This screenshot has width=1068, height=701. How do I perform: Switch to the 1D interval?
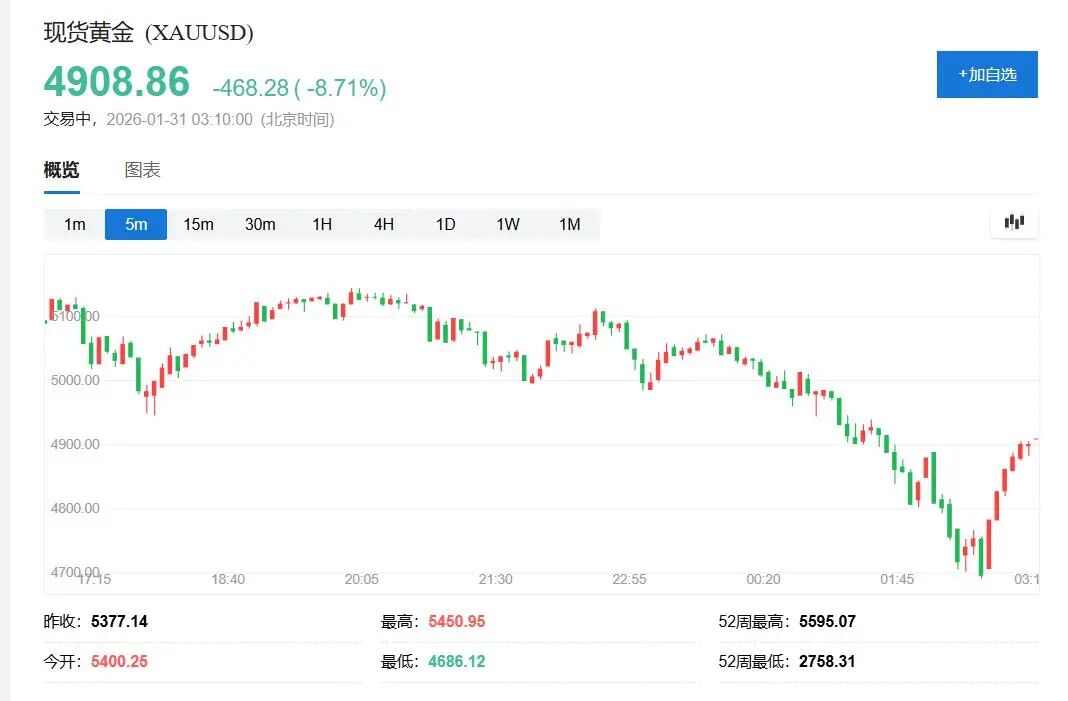(x=445, y=224)
